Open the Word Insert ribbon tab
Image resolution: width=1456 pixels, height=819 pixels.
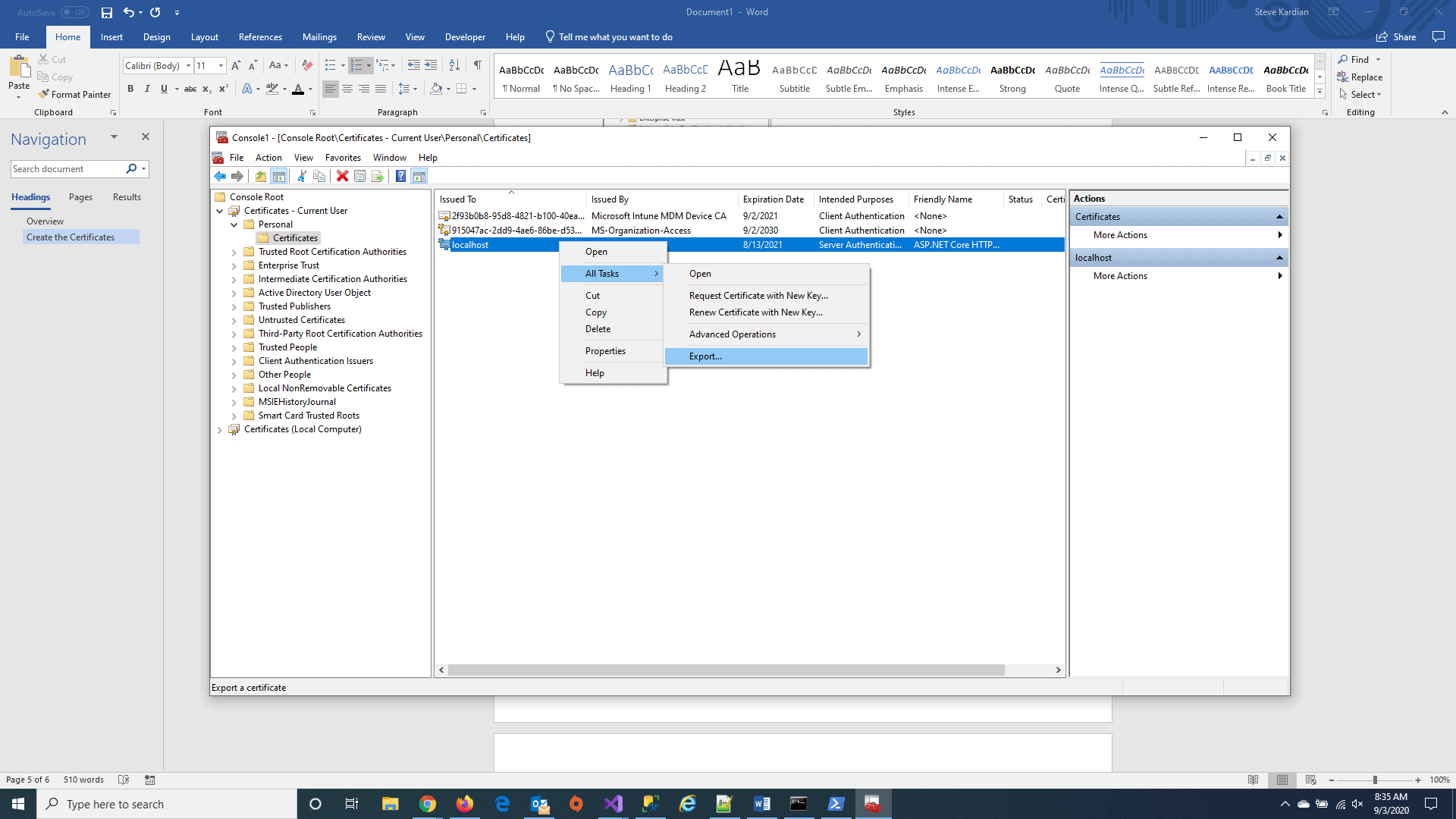tap(111, 37)
